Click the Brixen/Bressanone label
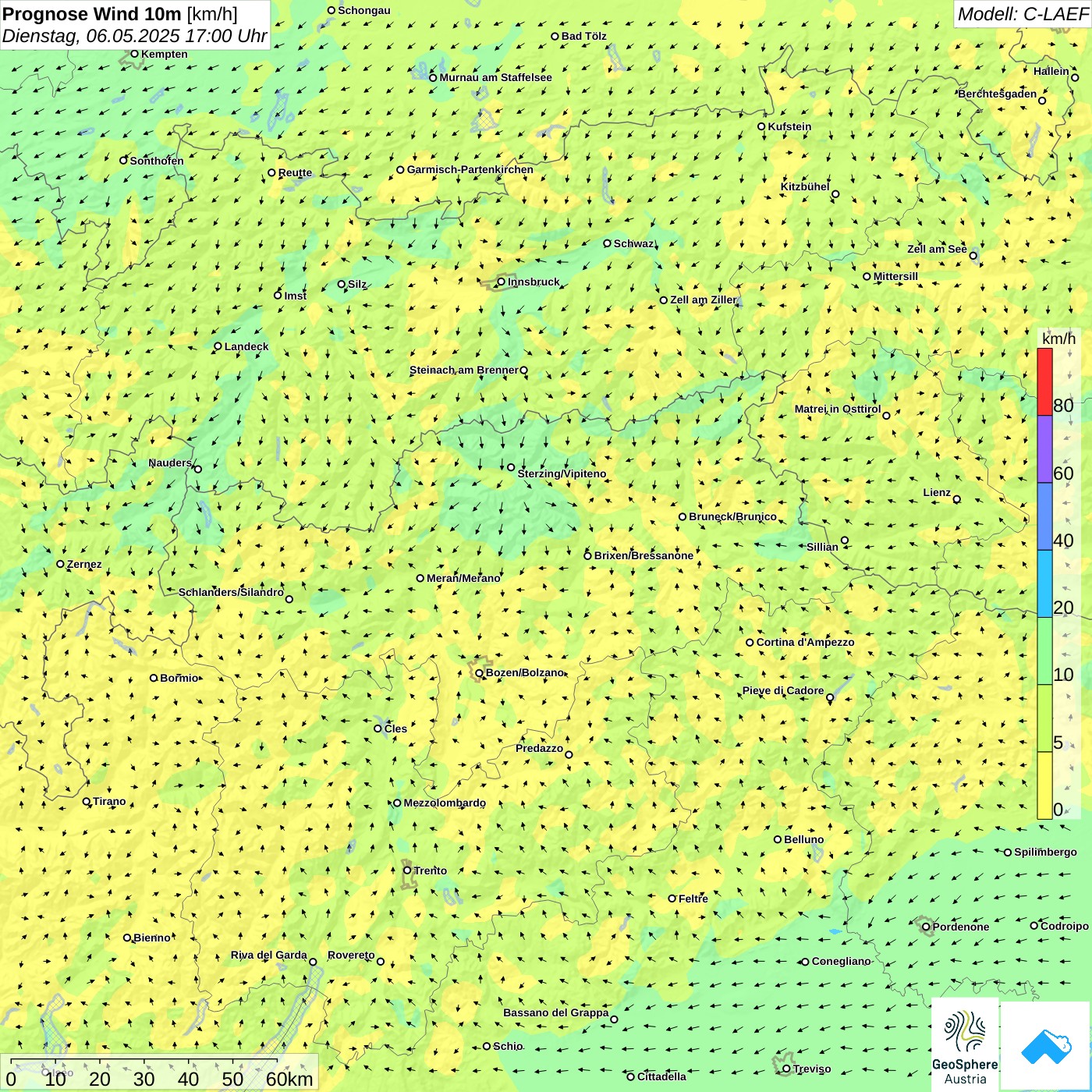Screen dimensions: 1092x1092 click(643, 555)
